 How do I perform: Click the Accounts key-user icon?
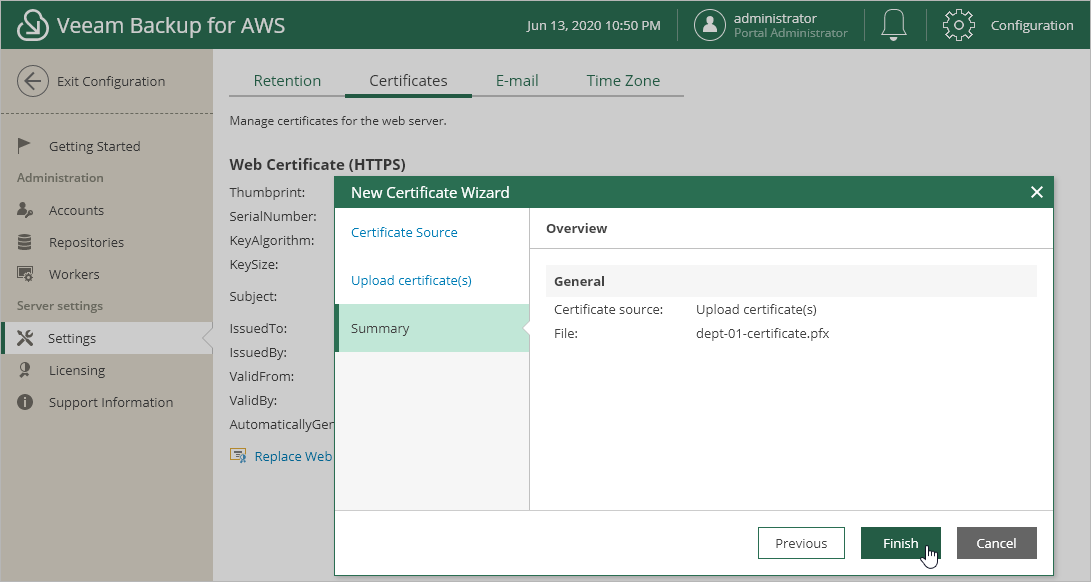click(25, 210)
